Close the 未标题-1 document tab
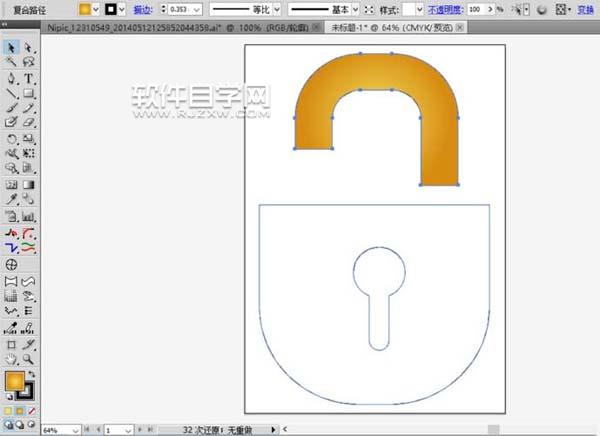 click(460, 27)
